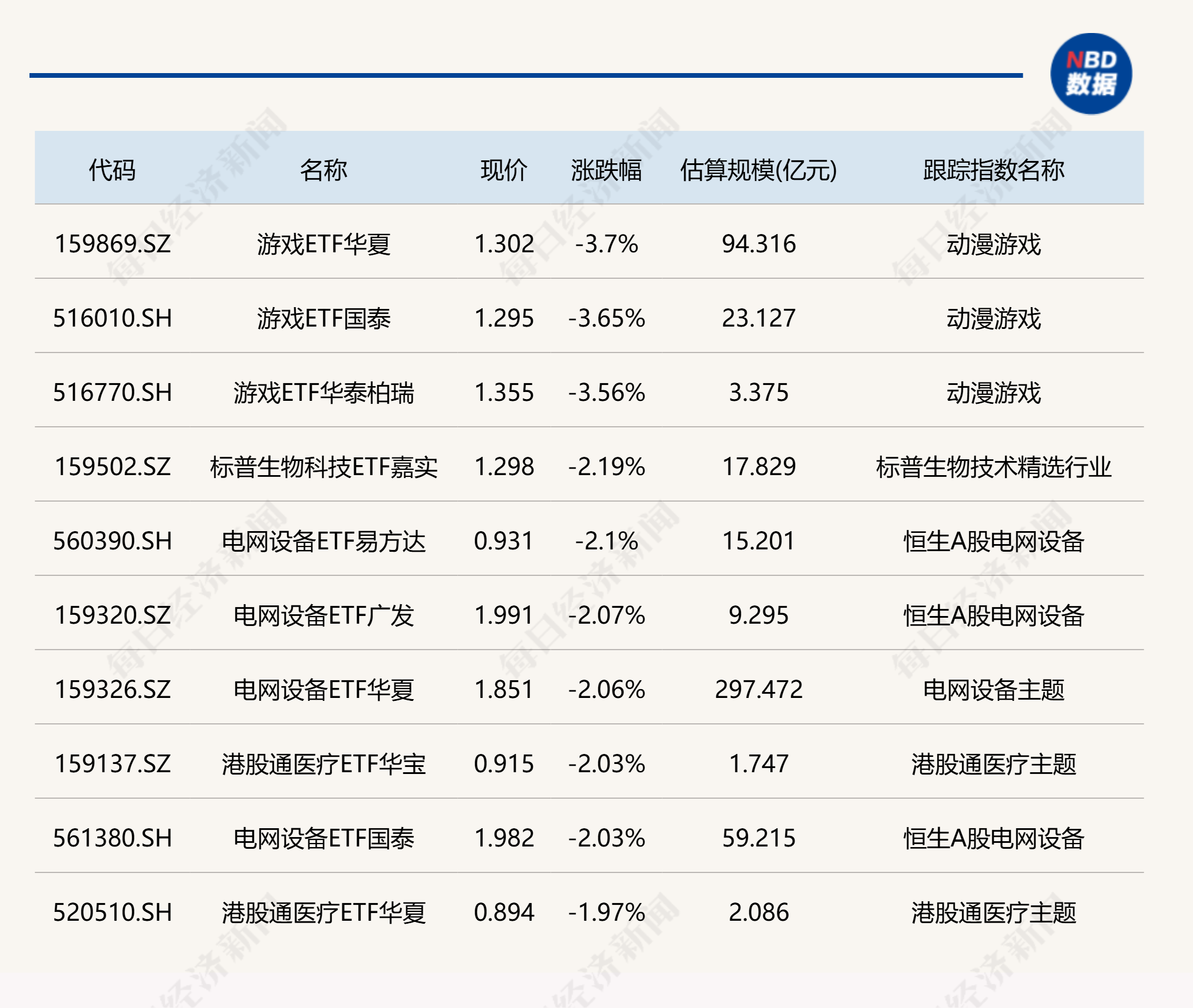Image resolution: width=1193 pixels, height=1008 pixels.
Task: Select the 代码 column header
Action: pyautogui.click(x=116, y=169)
